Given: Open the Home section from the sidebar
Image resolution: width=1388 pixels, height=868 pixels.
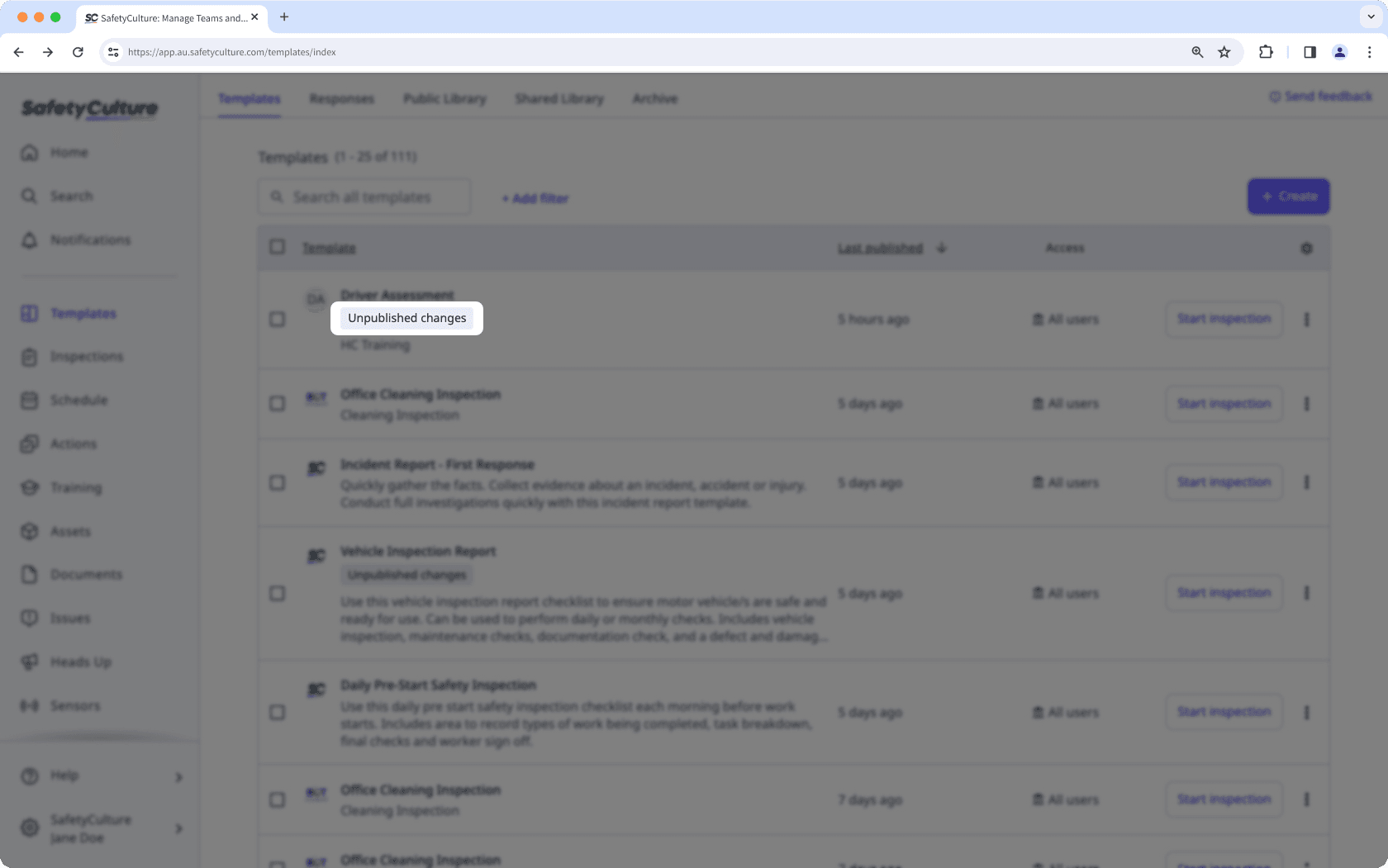Looking at the screenshot, I should coord(69,152).
